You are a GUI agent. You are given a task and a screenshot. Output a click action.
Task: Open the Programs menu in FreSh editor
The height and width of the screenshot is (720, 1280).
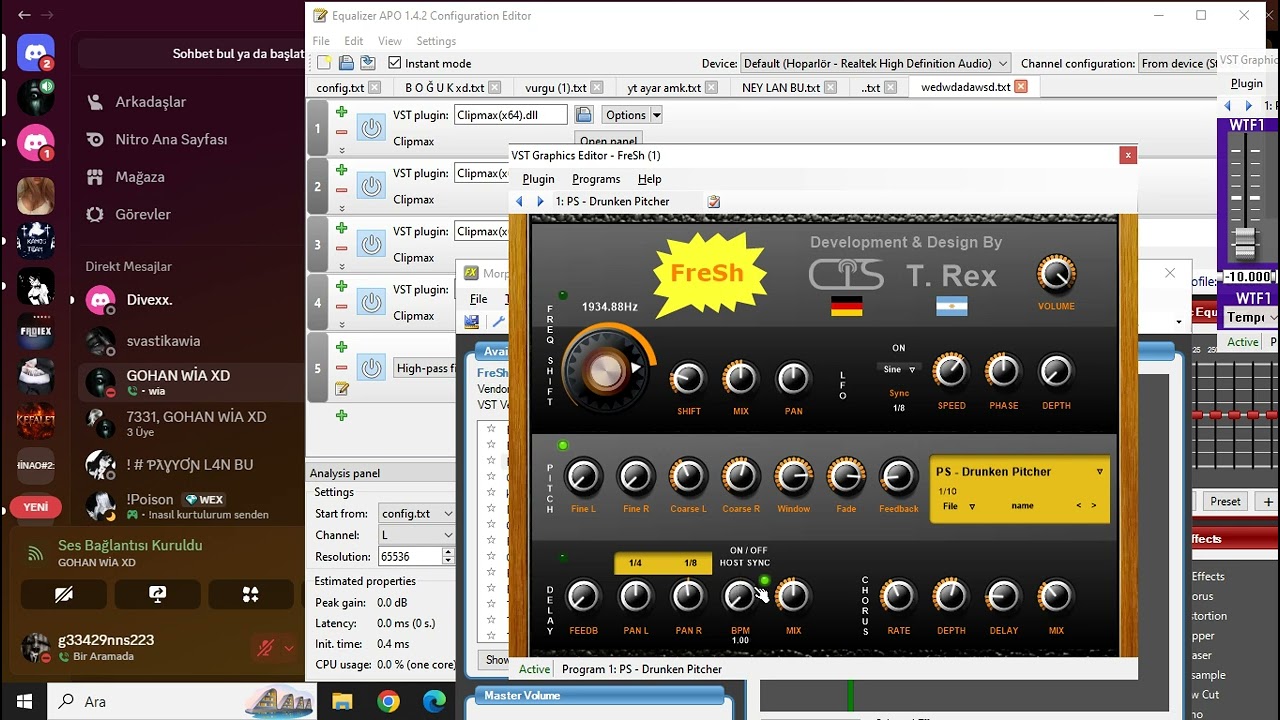pos(596,179)
